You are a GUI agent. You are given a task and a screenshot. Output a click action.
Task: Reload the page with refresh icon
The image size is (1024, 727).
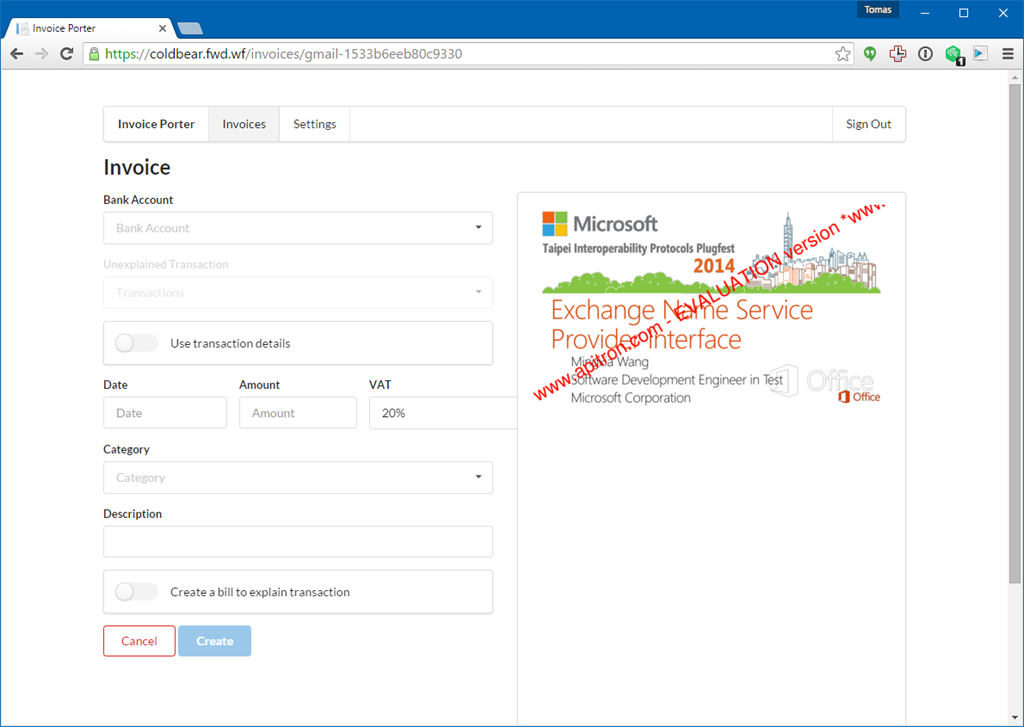pos(66,54)
